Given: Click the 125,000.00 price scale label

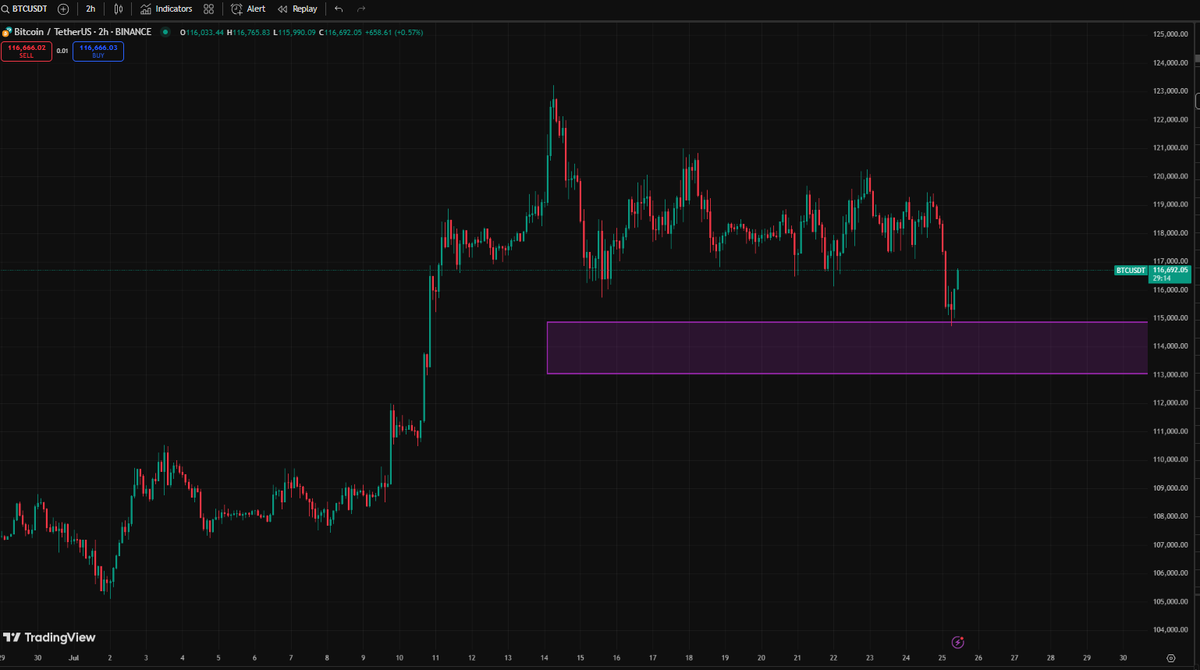Looking at the screenshot, I should (1169, 34).
